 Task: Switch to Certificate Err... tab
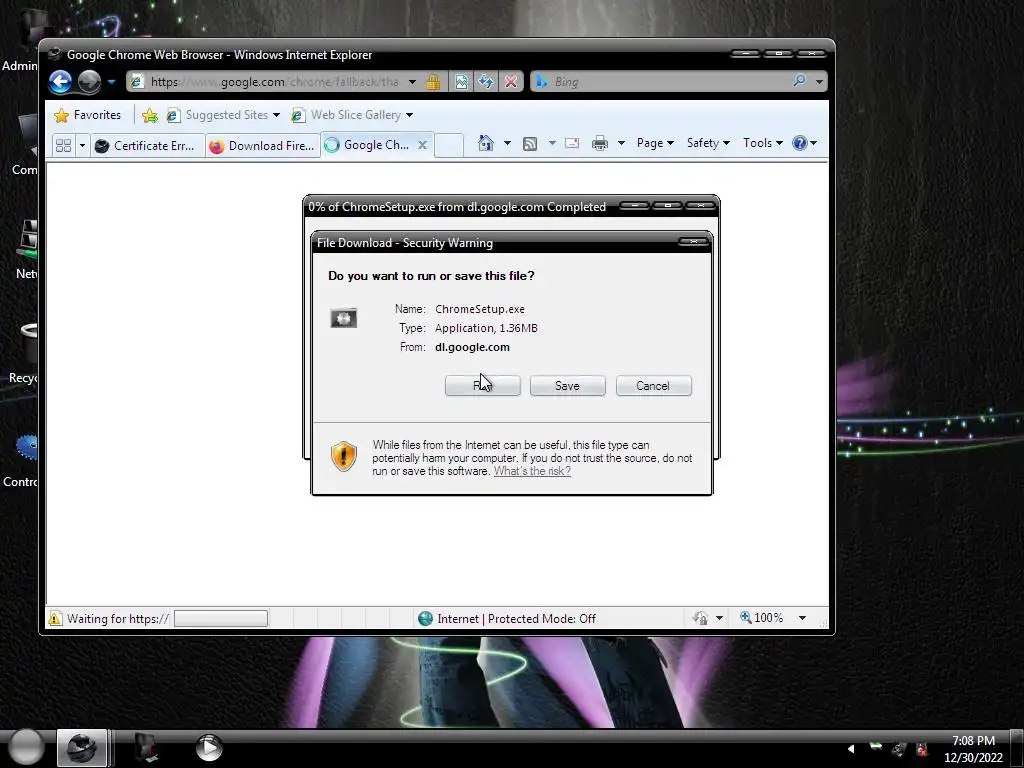[148, 146]
